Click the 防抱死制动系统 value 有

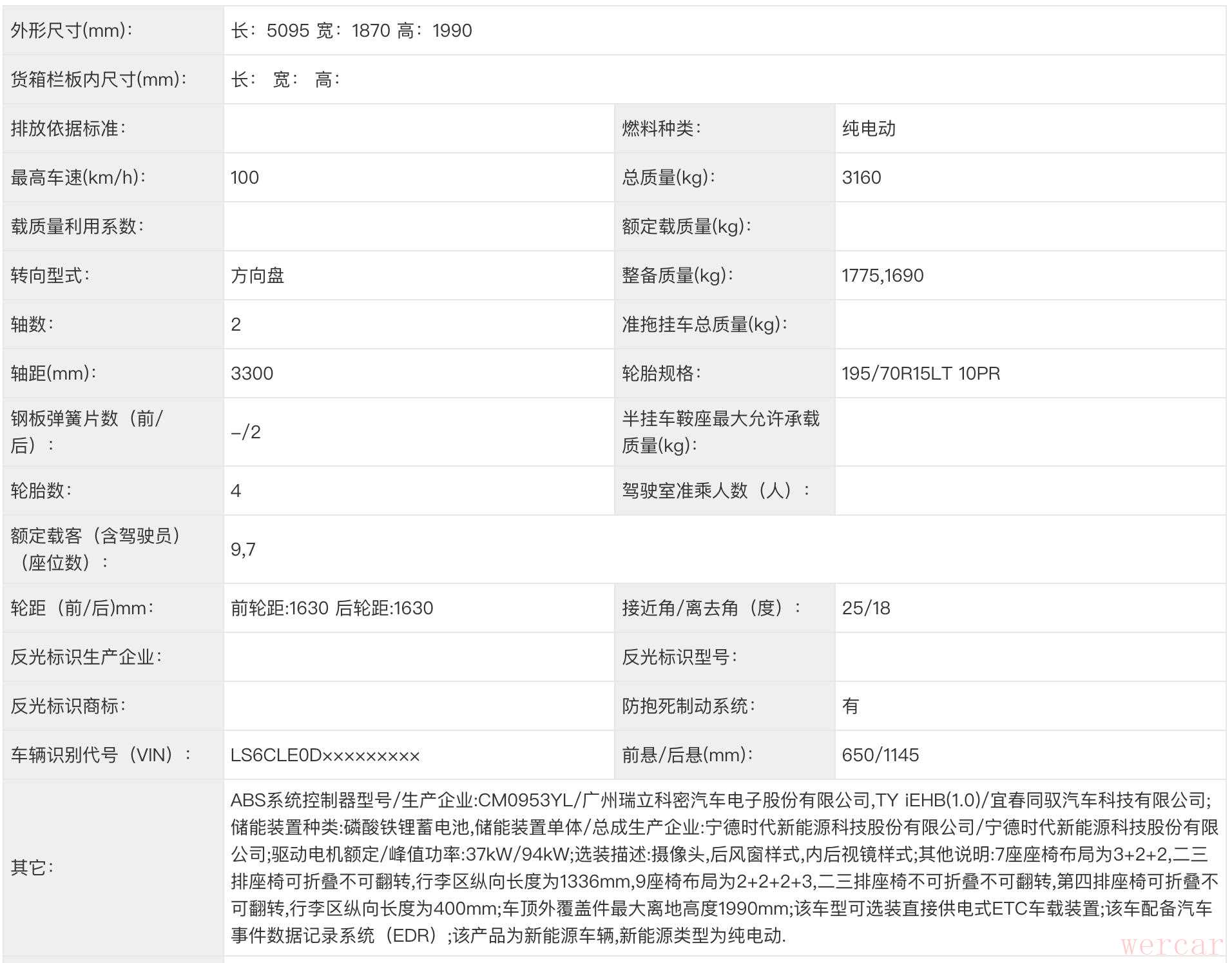850,706
